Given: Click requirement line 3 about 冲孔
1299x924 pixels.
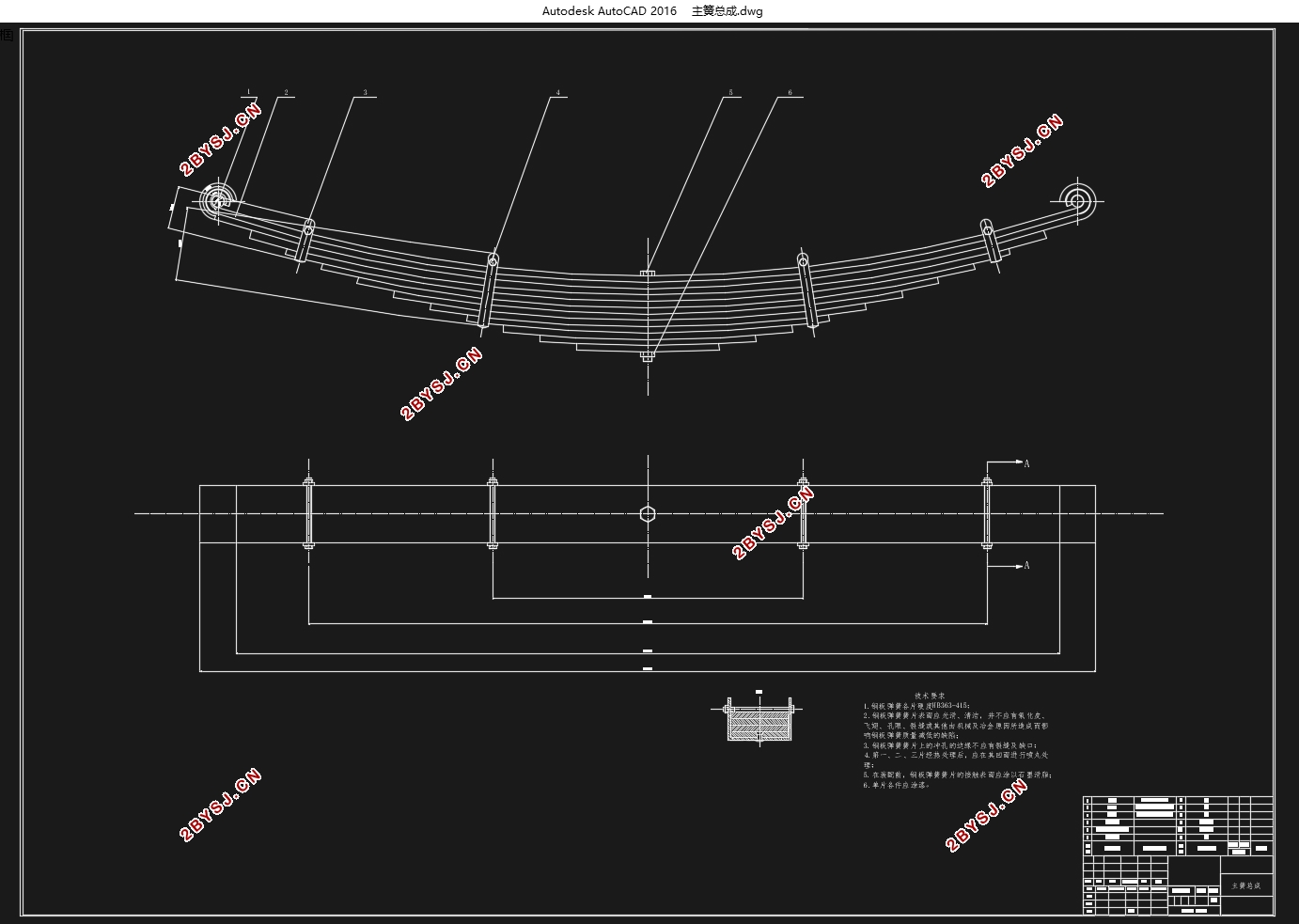Looking at the screenshot, I should [x=949, y=745].
